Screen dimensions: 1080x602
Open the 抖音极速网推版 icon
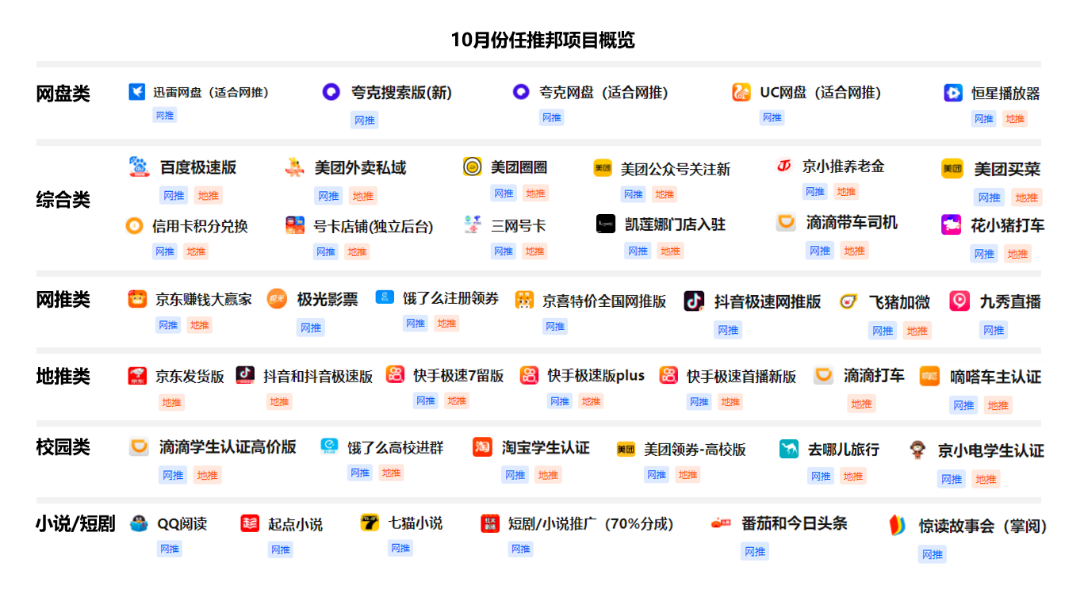(694, 301)
